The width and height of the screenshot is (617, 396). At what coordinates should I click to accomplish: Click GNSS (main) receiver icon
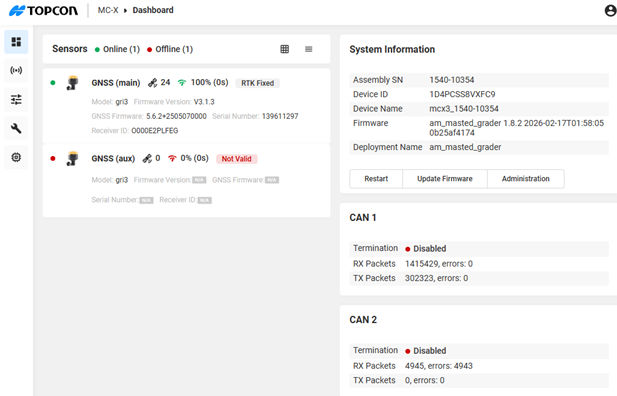coord(73,83)
